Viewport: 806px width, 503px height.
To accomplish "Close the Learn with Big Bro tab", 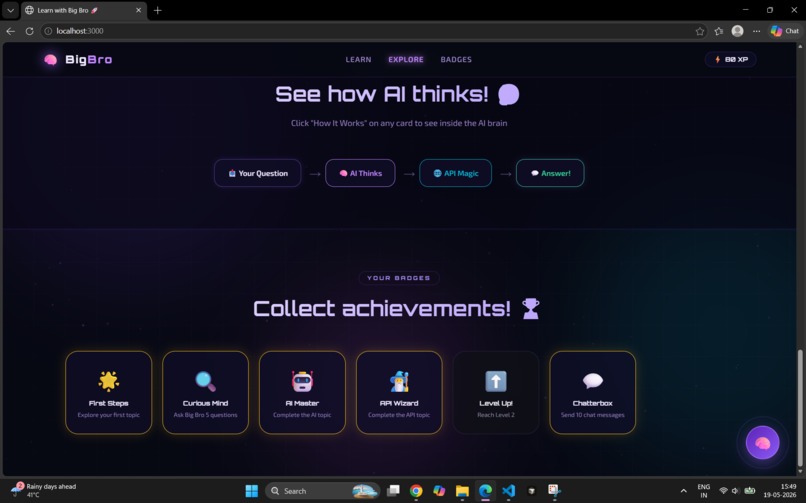I will 138,10.
